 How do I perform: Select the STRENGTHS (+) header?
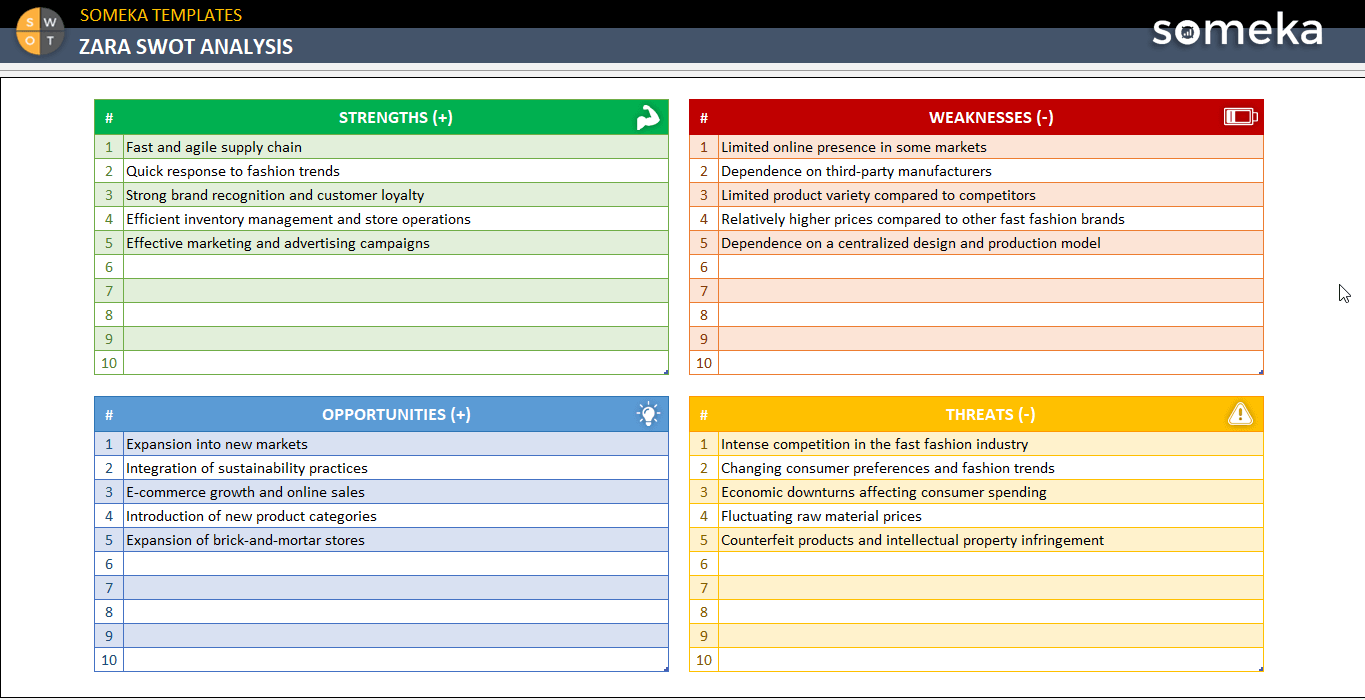pos(396,117)
